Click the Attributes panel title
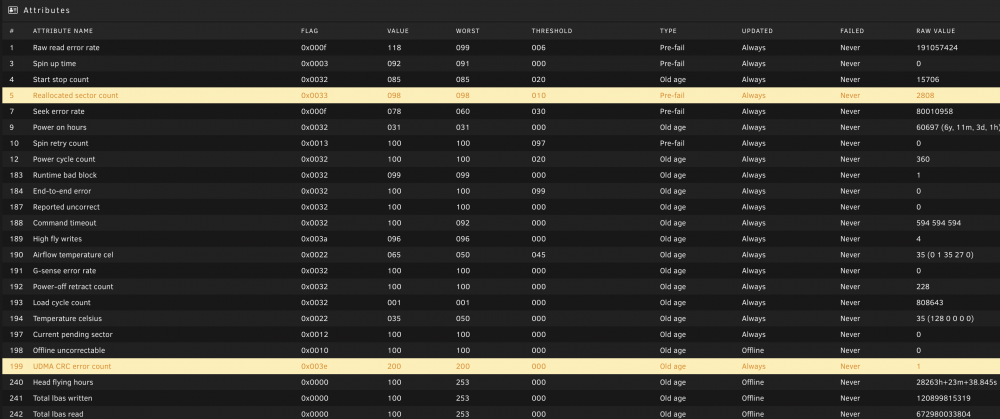The width and height of the screenshot is (1000, 419). [x=47, y=10]
